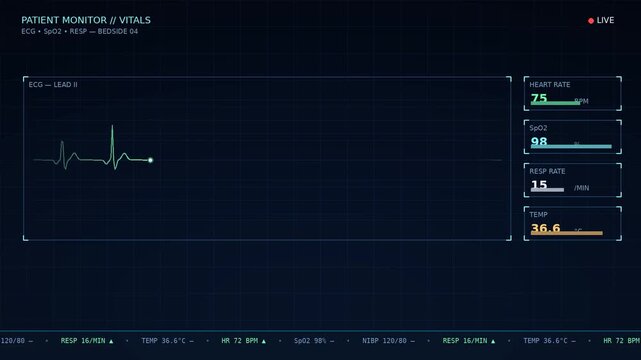Viewport: 641px width, 360px height.
Task: Click the LIVE status label
Action: [605, 20]
